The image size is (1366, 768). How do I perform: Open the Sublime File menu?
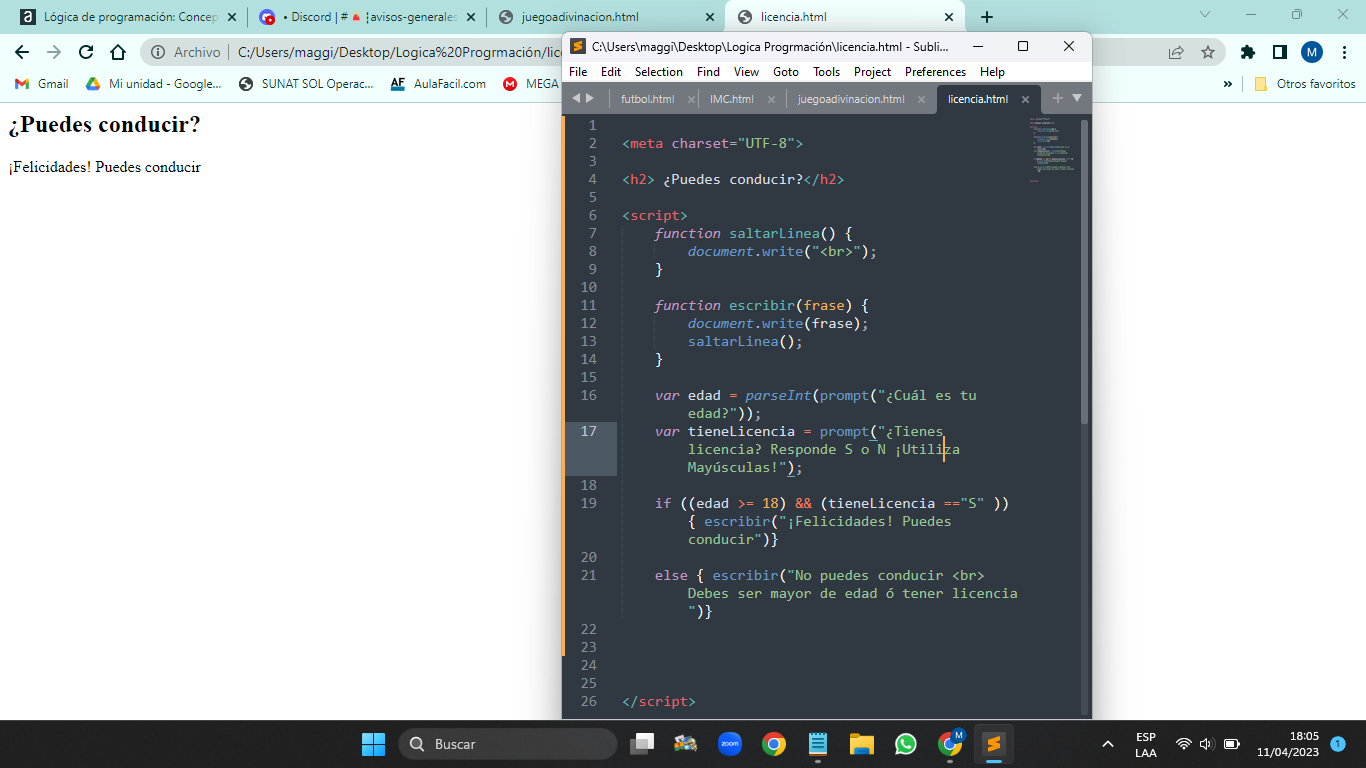pos(578,72)
